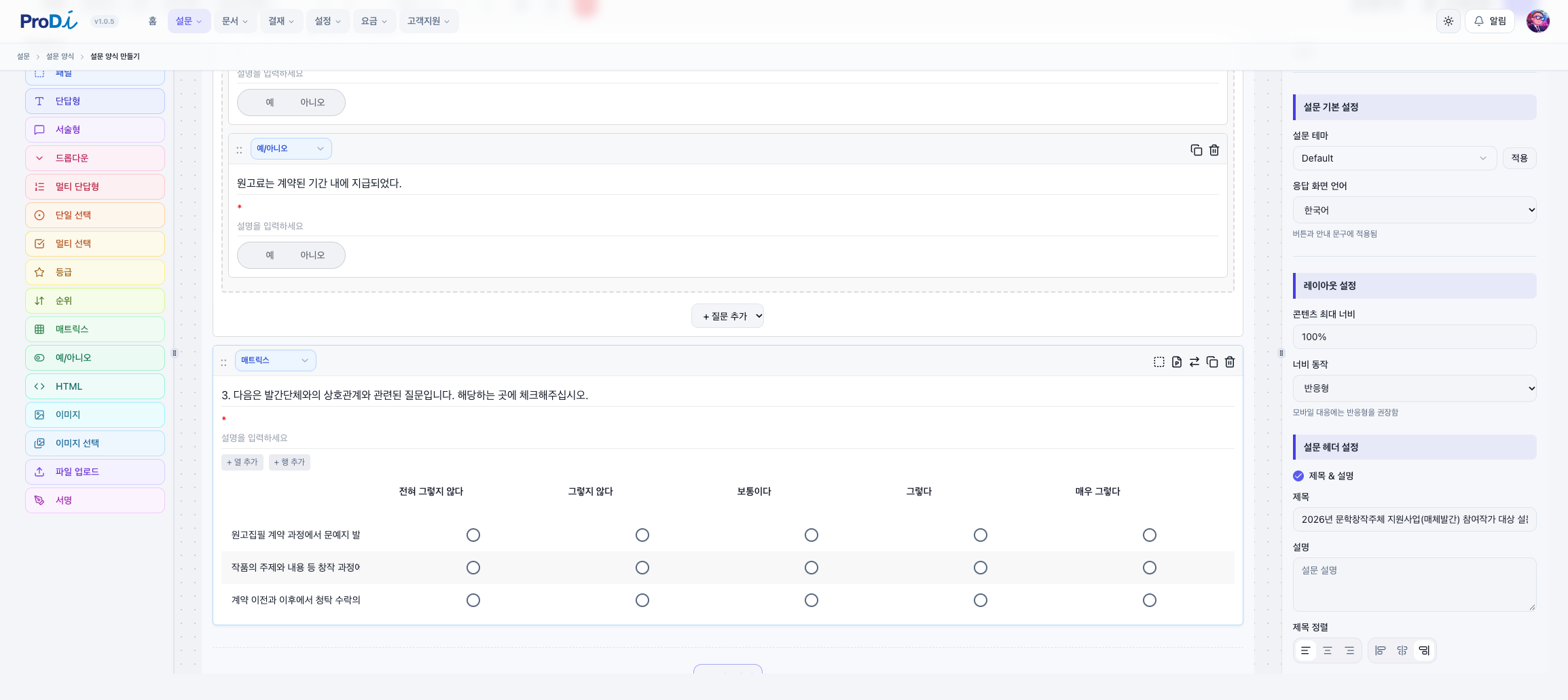Open the 설문 menu in top navigation
This screenshot has width=1568, height=700.
coord(189,21)
